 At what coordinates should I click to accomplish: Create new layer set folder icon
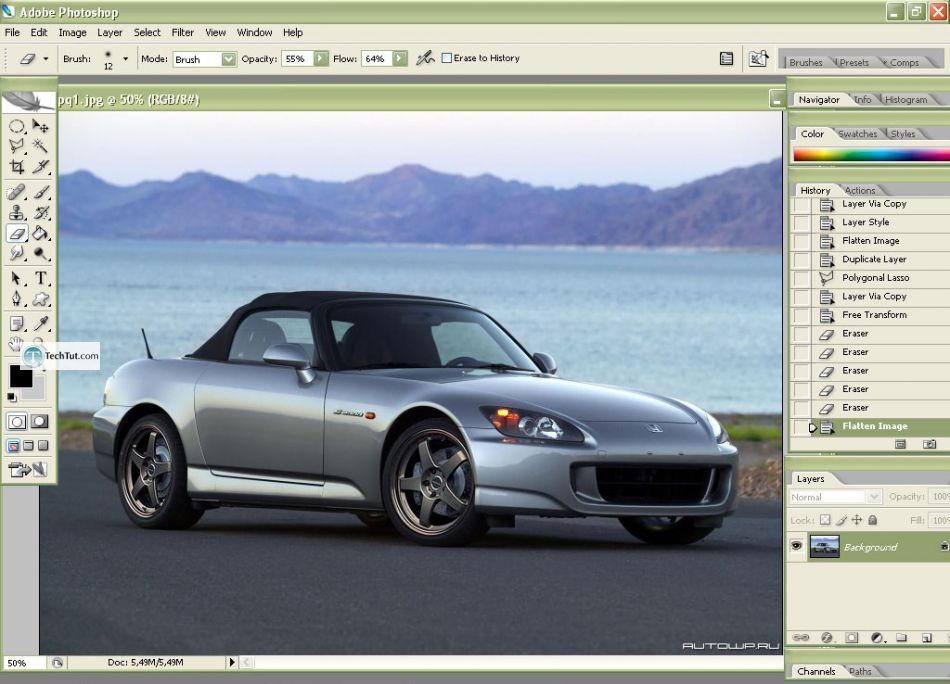(x=902, y=637)
